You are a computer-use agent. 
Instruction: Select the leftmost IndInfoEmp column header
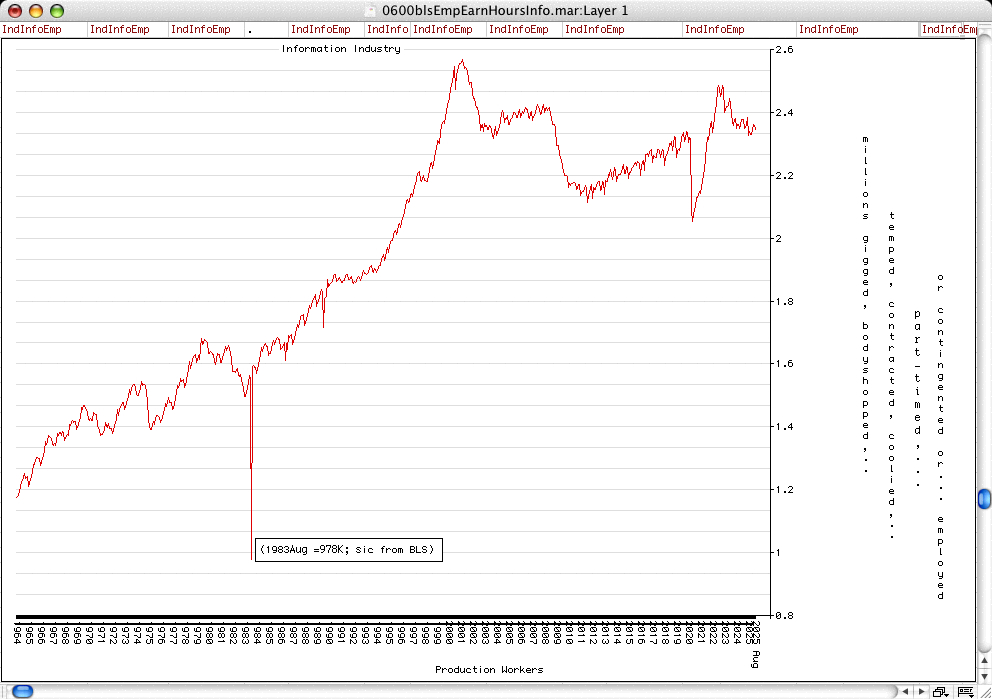pyautogui.click(x=32, y=30)
